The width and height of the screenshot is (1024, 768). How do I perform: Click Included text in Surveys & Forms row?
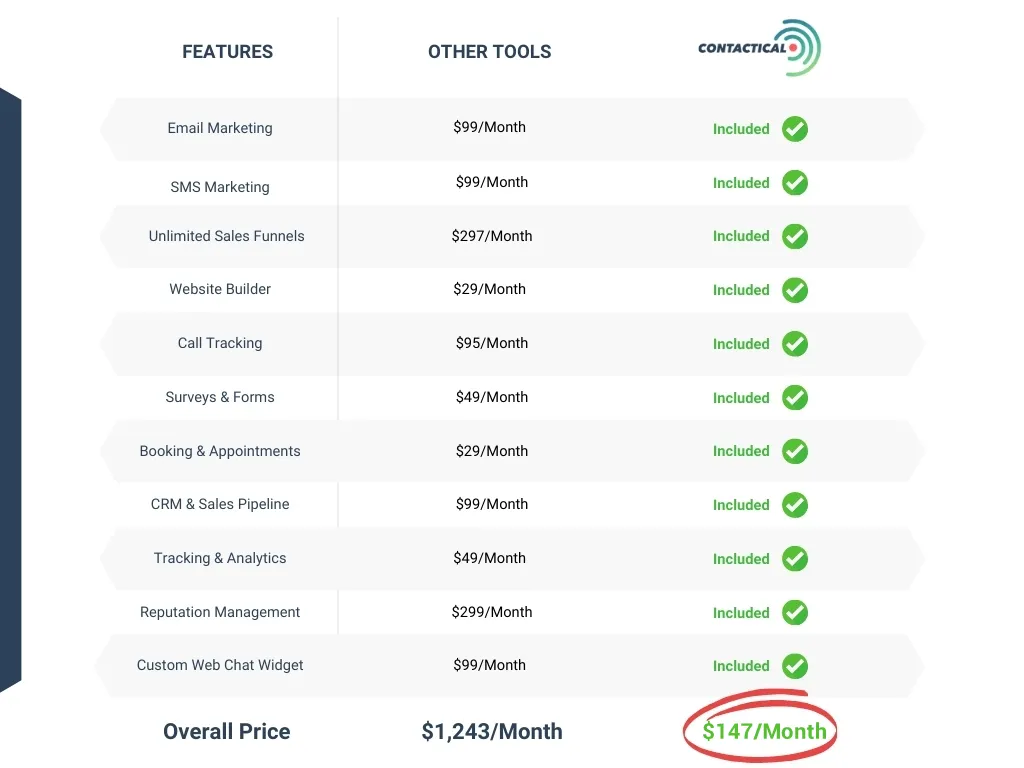741,398
